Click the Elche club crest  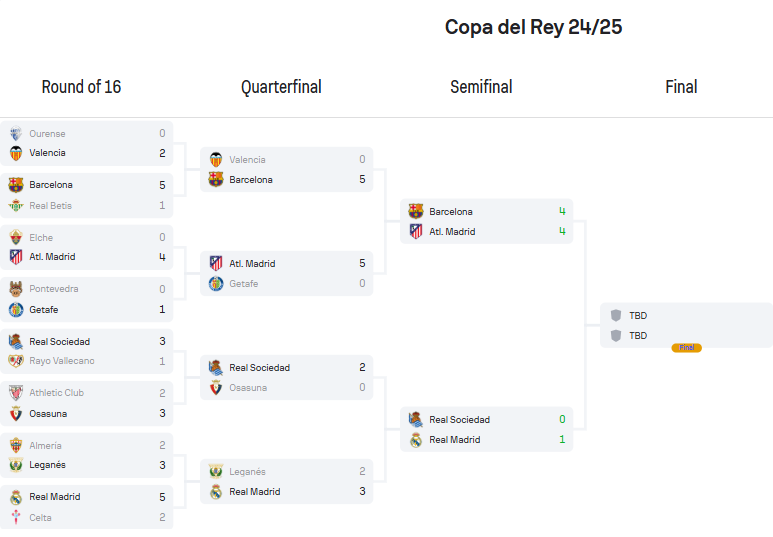(16, 237)
